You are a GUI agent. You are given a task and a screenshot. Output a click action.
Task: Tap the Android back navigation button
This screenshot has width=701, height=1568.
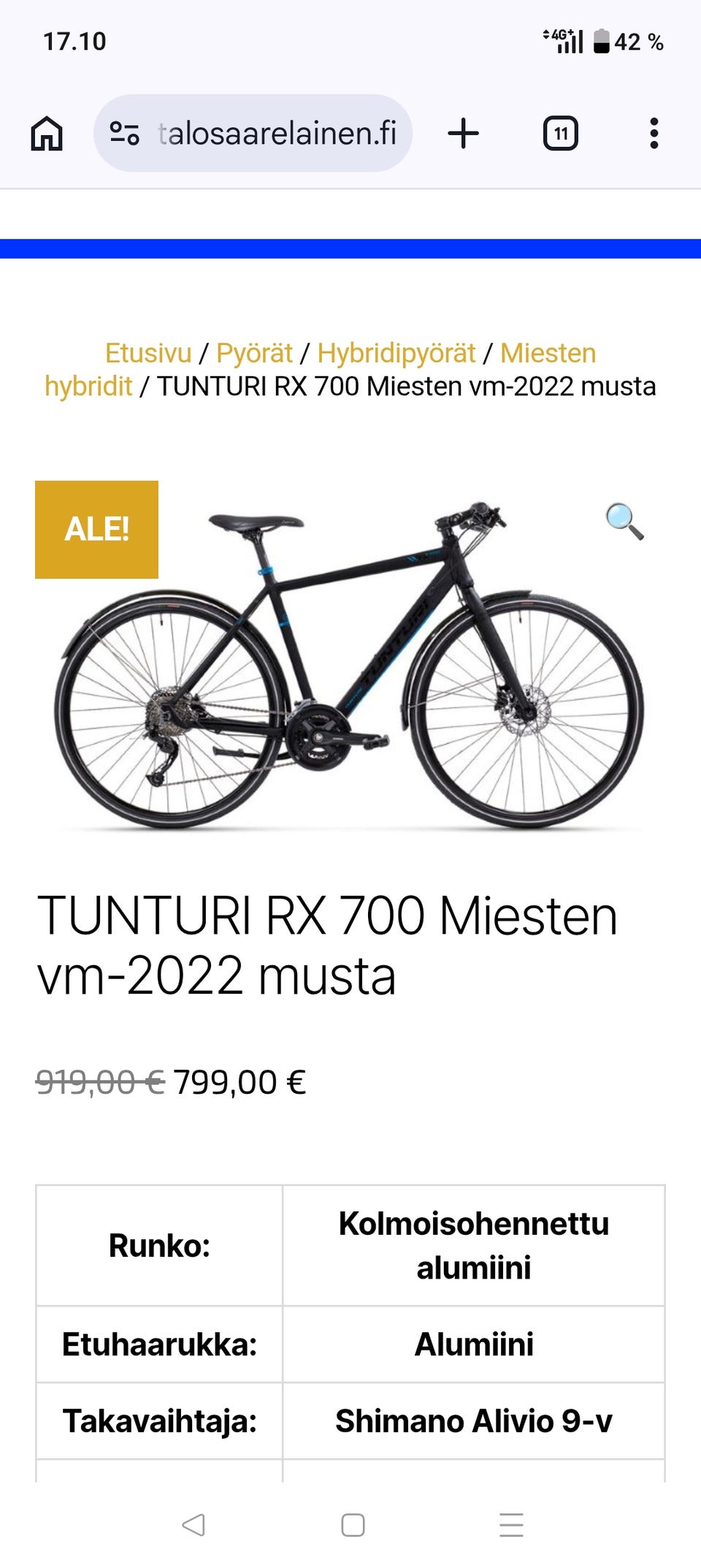194,1525
